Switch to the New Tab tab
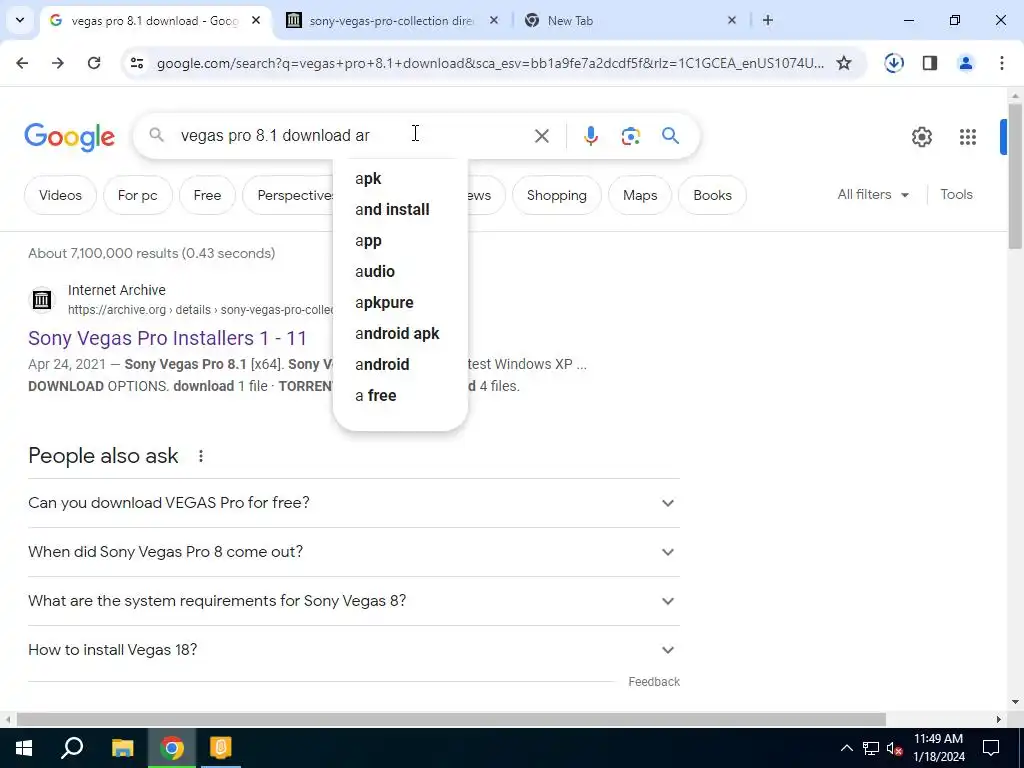Screen dimensions: 1024x768 (628, 20)
